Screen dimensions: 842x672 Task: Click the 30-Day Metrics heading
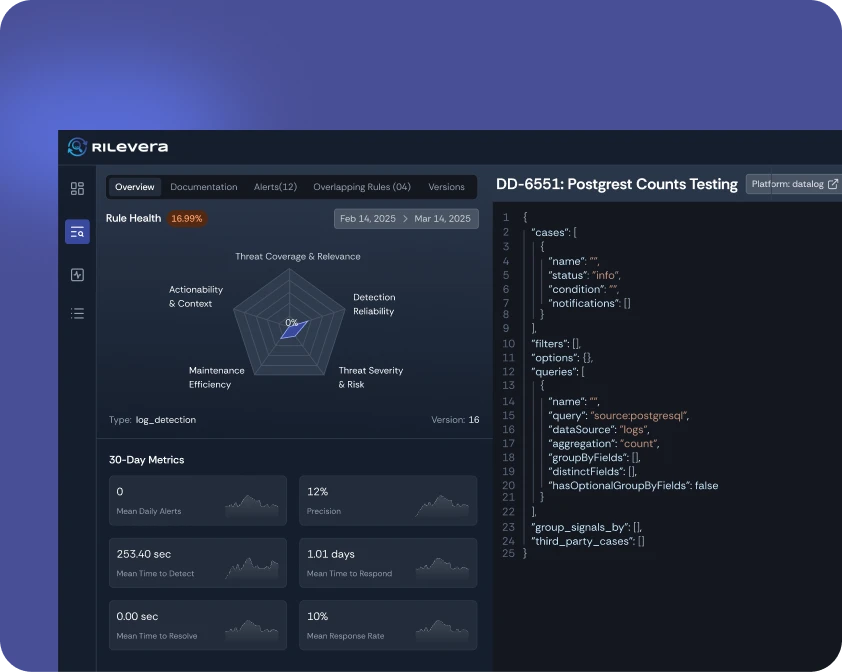(x=147, y=460)
